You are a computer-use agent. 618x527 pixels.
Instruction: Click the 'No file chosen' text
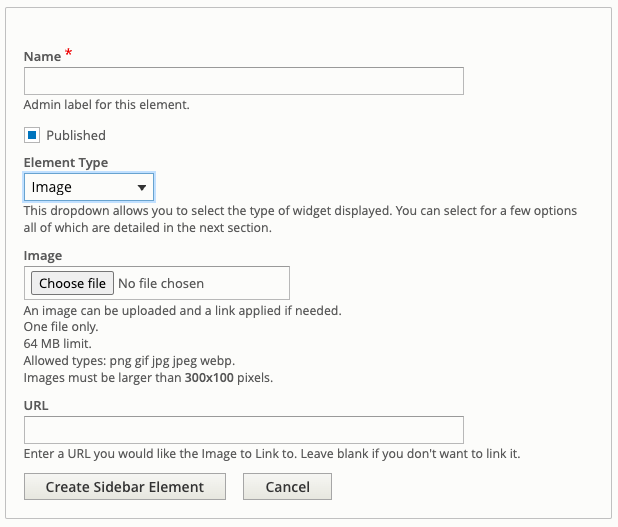161,283
